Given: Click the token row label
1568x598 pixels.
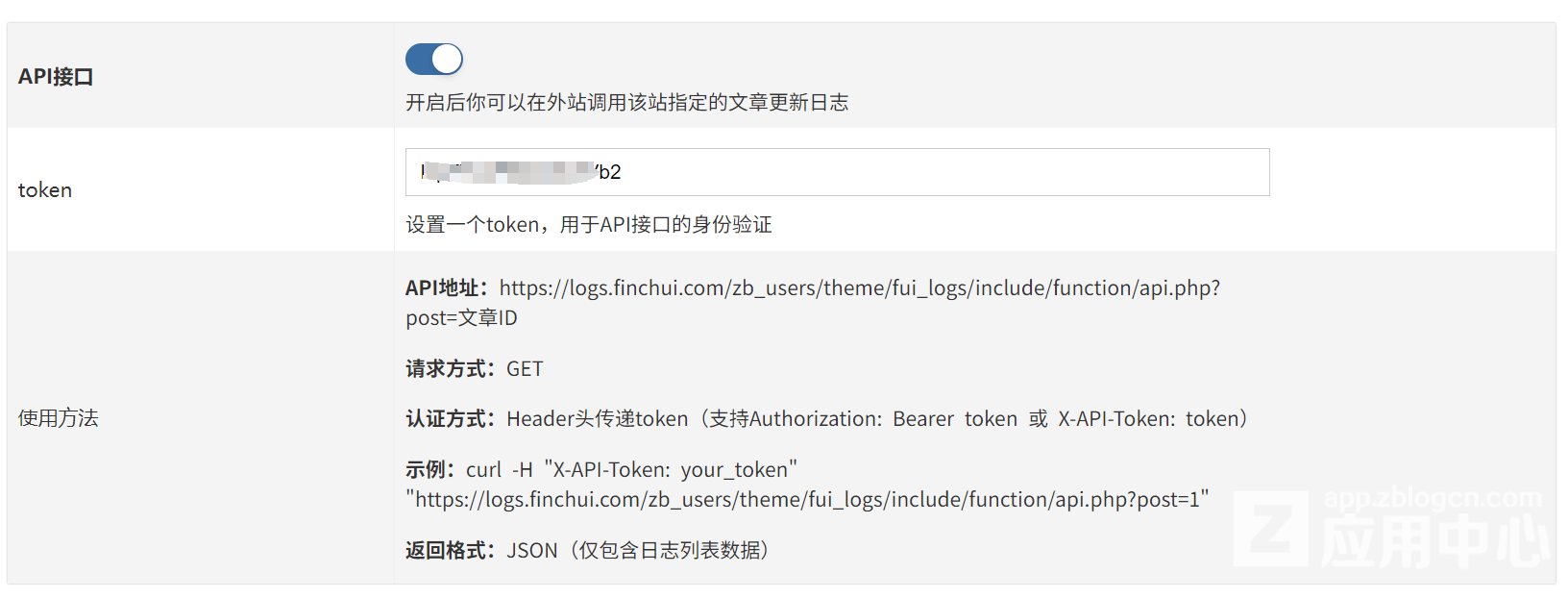Looking at the screenshot, I should coord(45,190).
